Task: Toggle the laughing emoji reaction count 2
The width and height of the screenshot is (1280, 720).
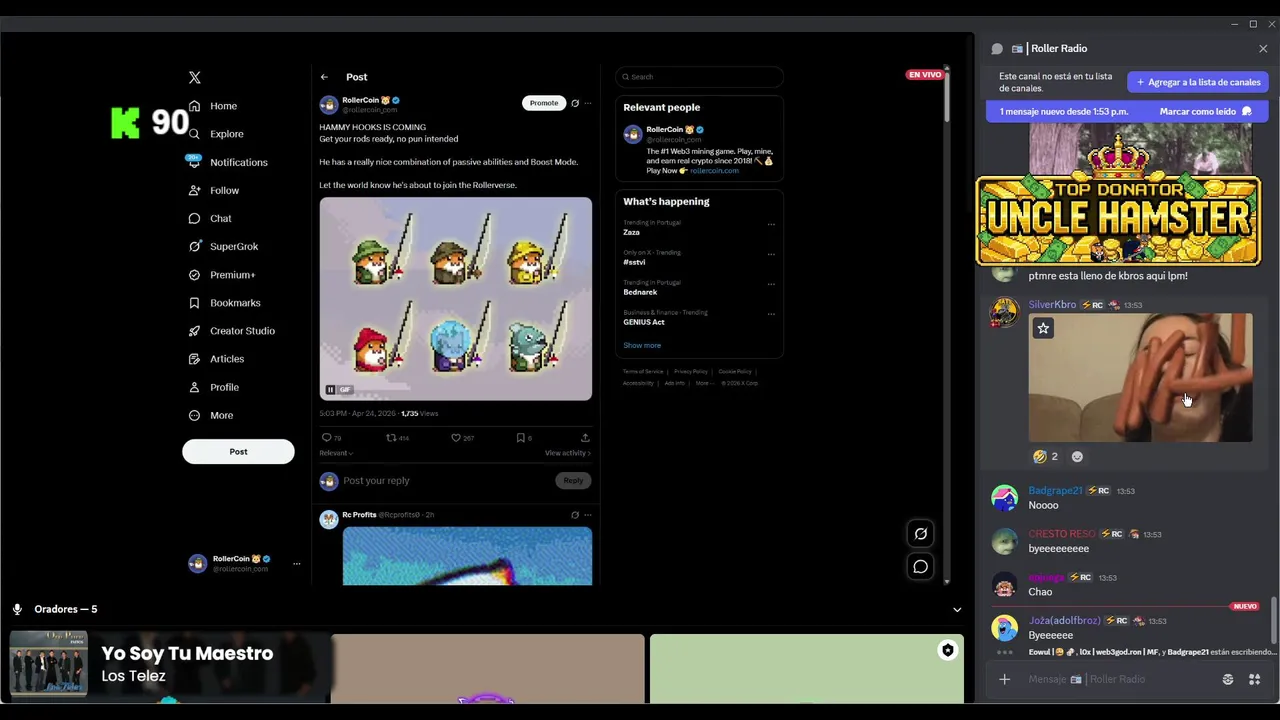Action: pos(1046,457)
